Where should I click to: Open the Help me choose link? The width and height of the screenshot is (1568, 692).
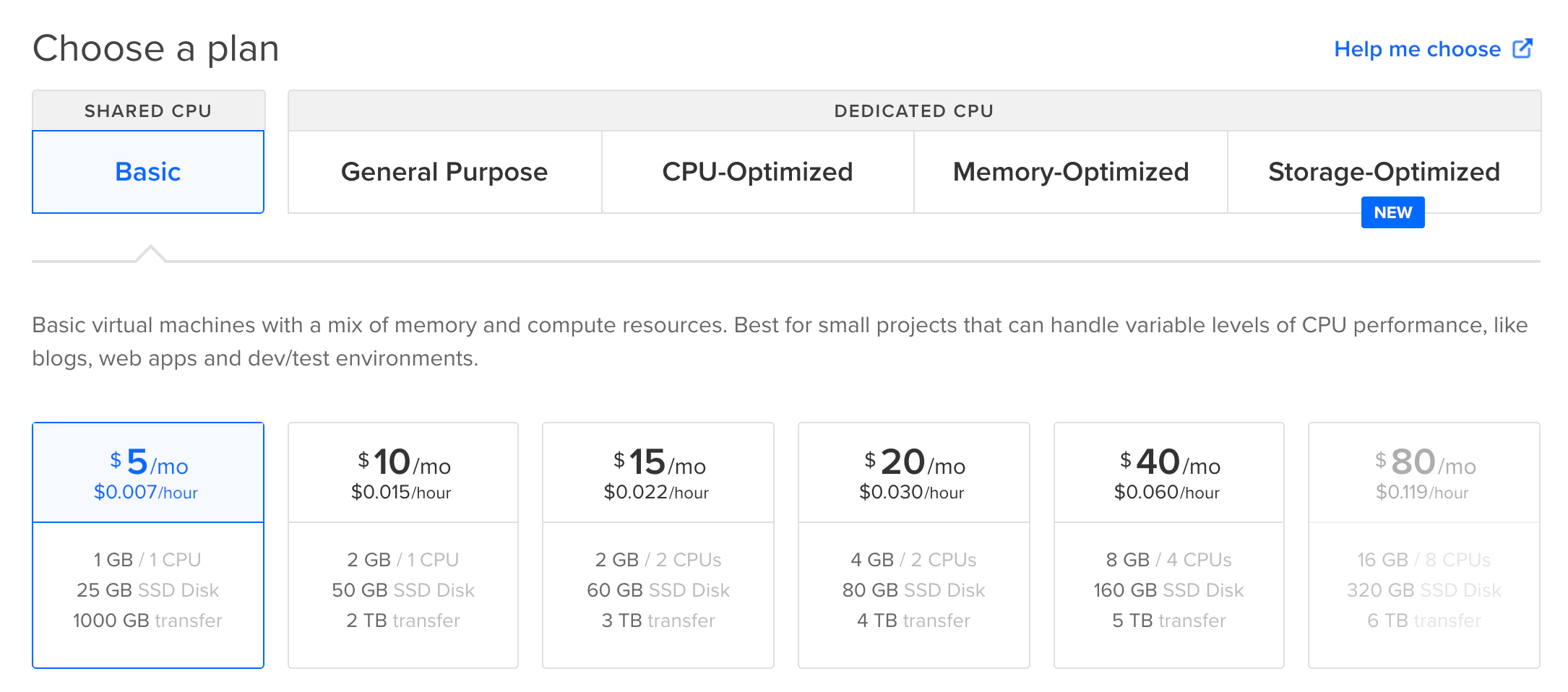(1417, 49)
